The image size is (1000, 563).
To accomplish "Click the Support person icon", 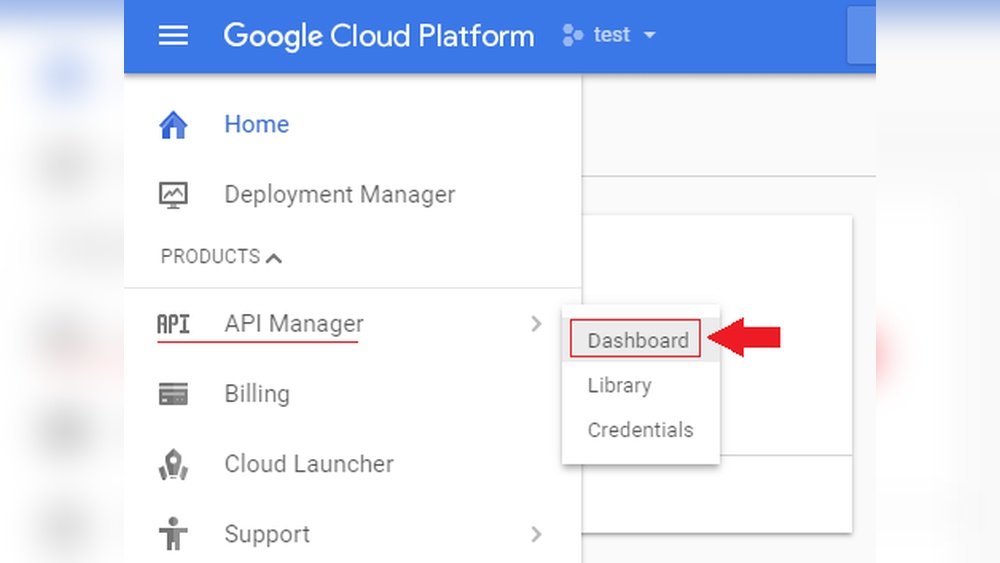I will click(173, 534).
